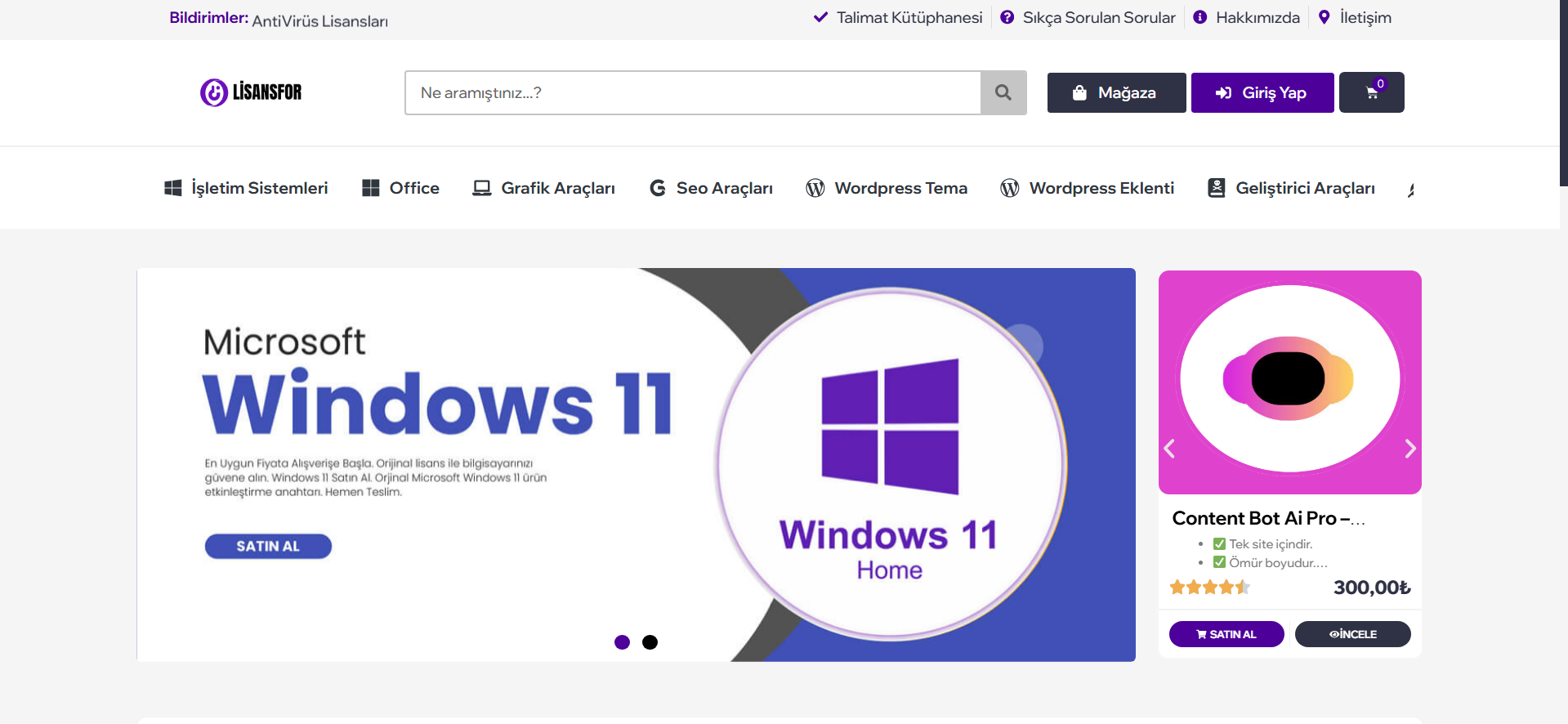Click the WordPress icon beside Wordpress Tema

point(815,188)
